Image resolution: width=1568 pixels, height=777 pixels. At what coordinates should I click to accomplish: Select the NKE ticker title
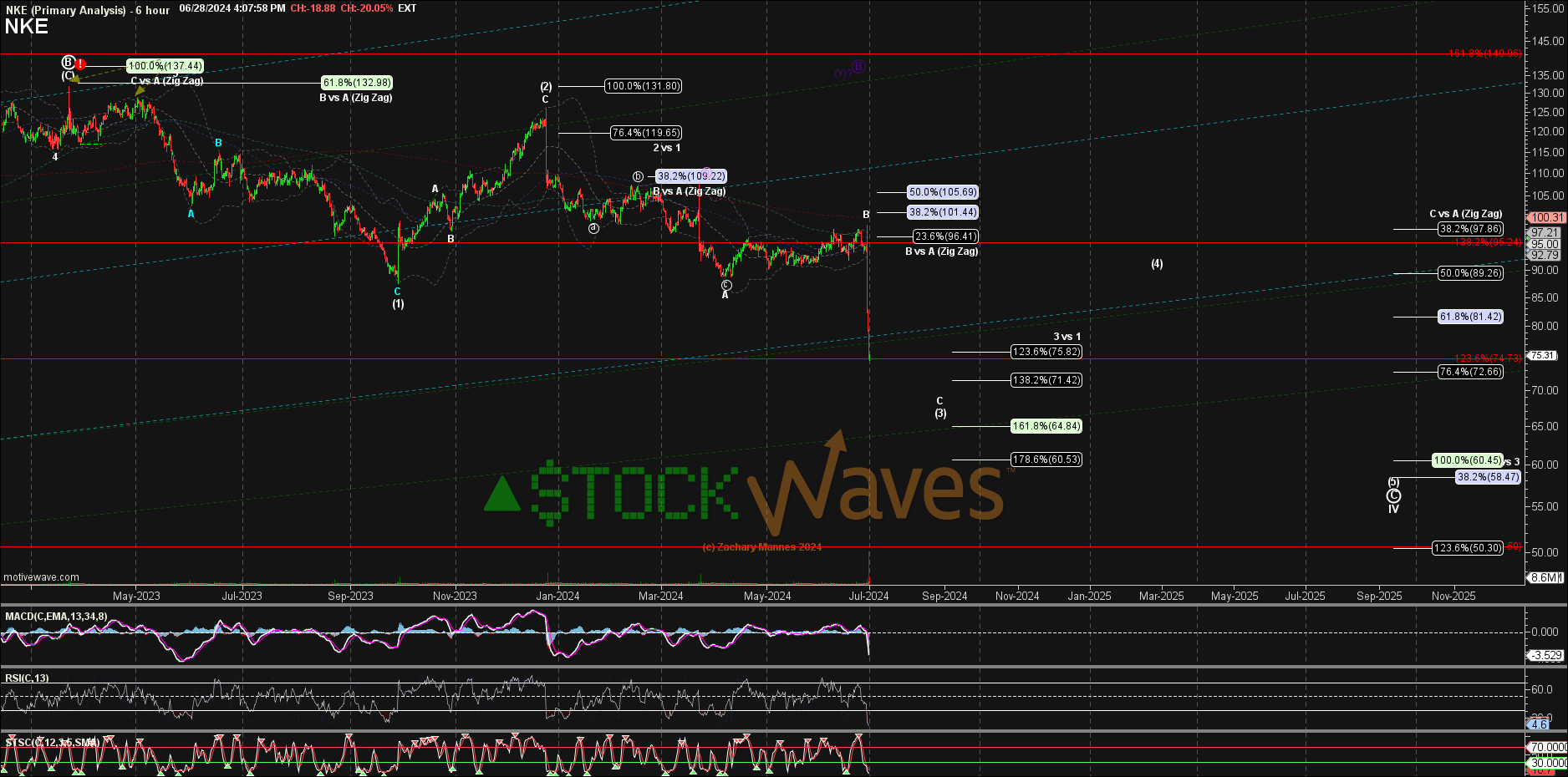(26, 27)
